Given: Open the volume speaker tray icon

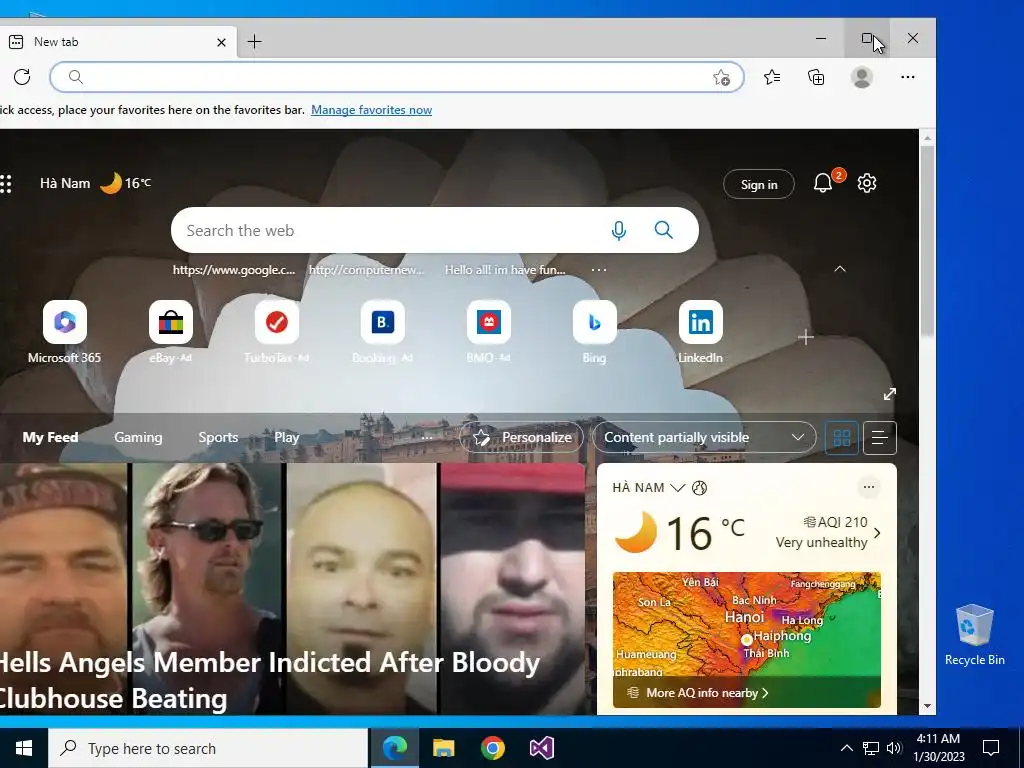Looking at the screenshot, I should coord(895,748).
